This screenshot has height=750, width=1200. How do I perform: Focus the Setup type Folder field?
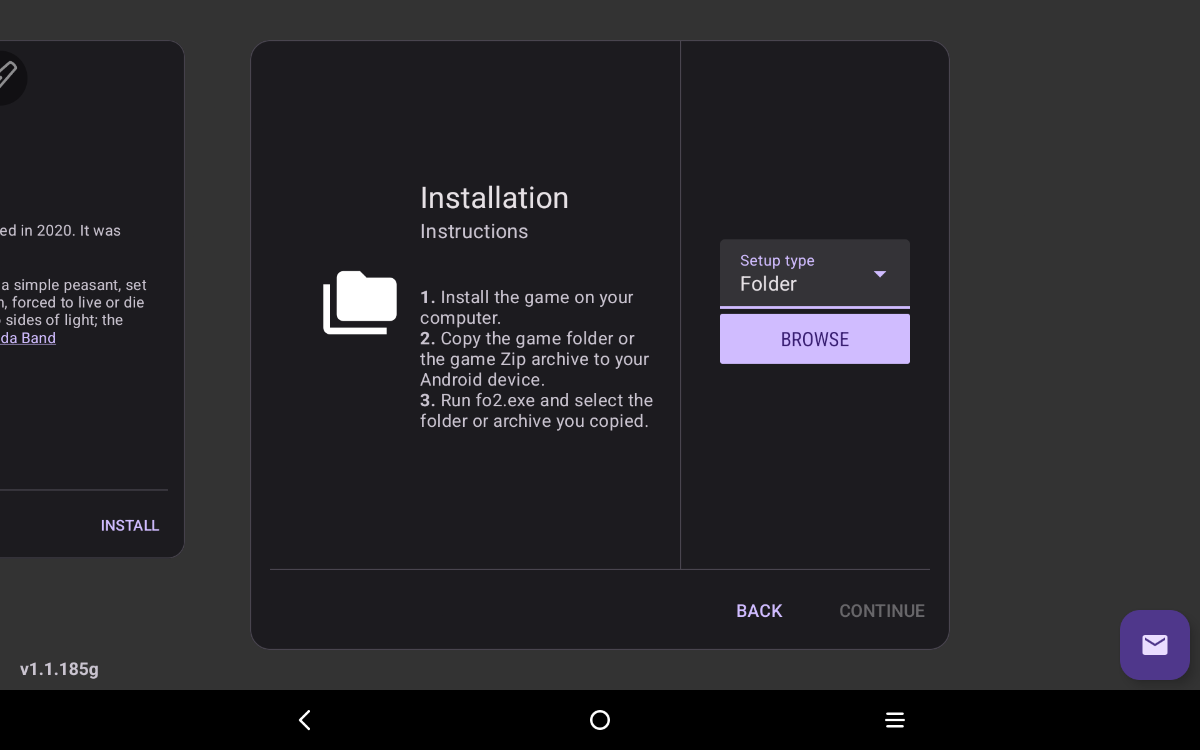[x=790, y=284]
